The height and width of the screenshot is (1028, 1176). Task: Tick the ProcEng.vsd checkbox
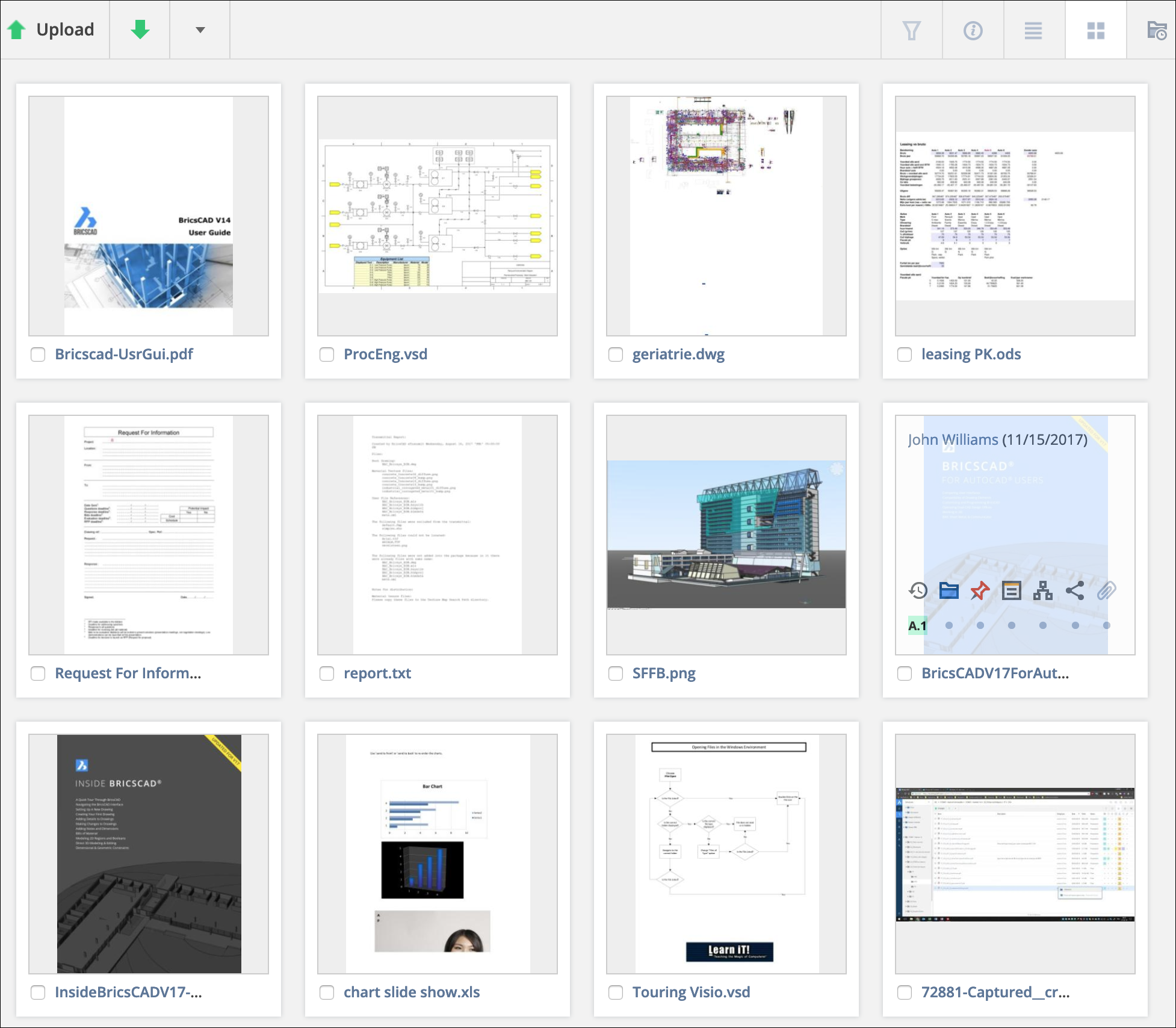(327, 355)
